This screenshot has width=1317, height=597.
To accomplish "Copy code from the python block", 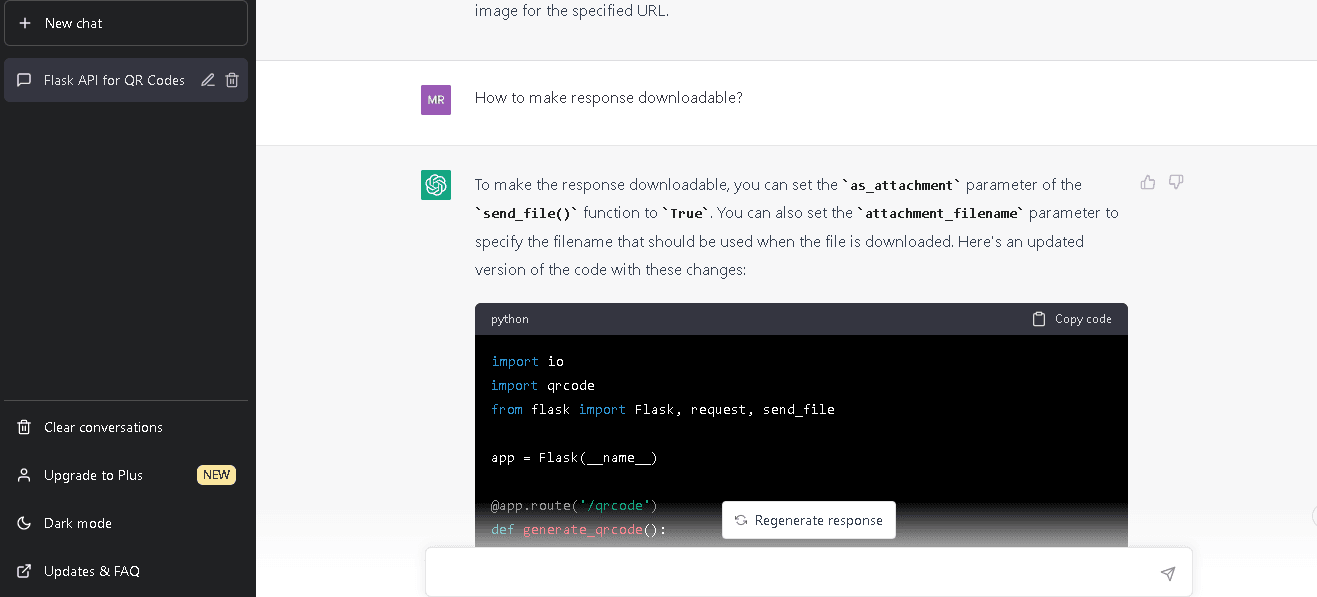I will 1072,319.
